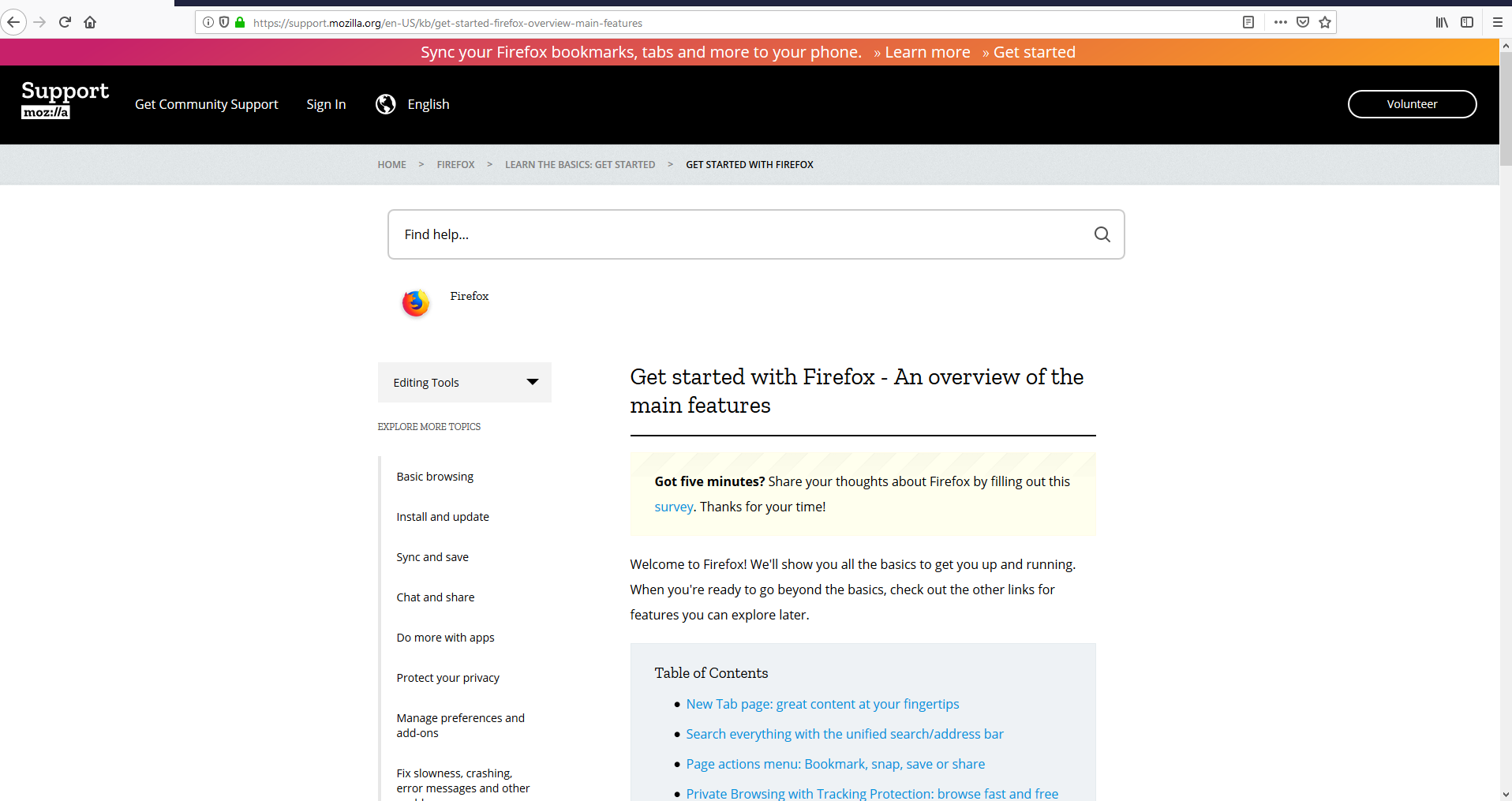Reload the current page
The width and height of the screenshot is (1512, 801).
(x=65, y=22)
